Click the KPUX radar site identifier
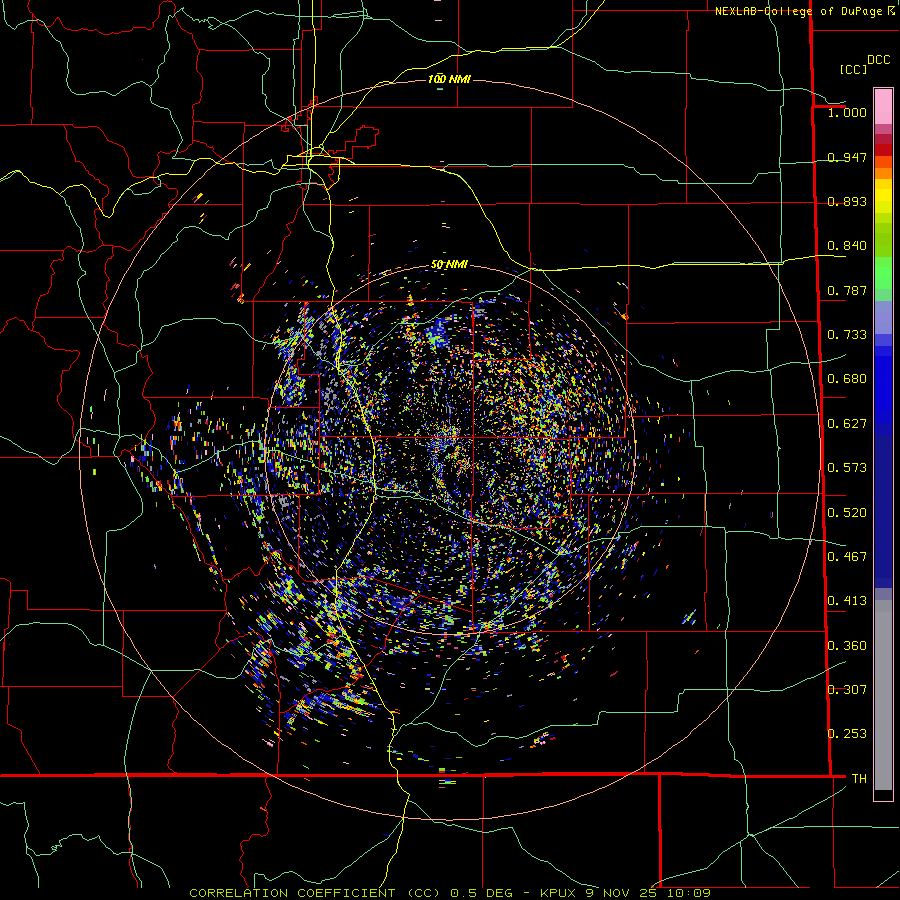This screenshot has height=900, width=900. click(x=558, y=893)
